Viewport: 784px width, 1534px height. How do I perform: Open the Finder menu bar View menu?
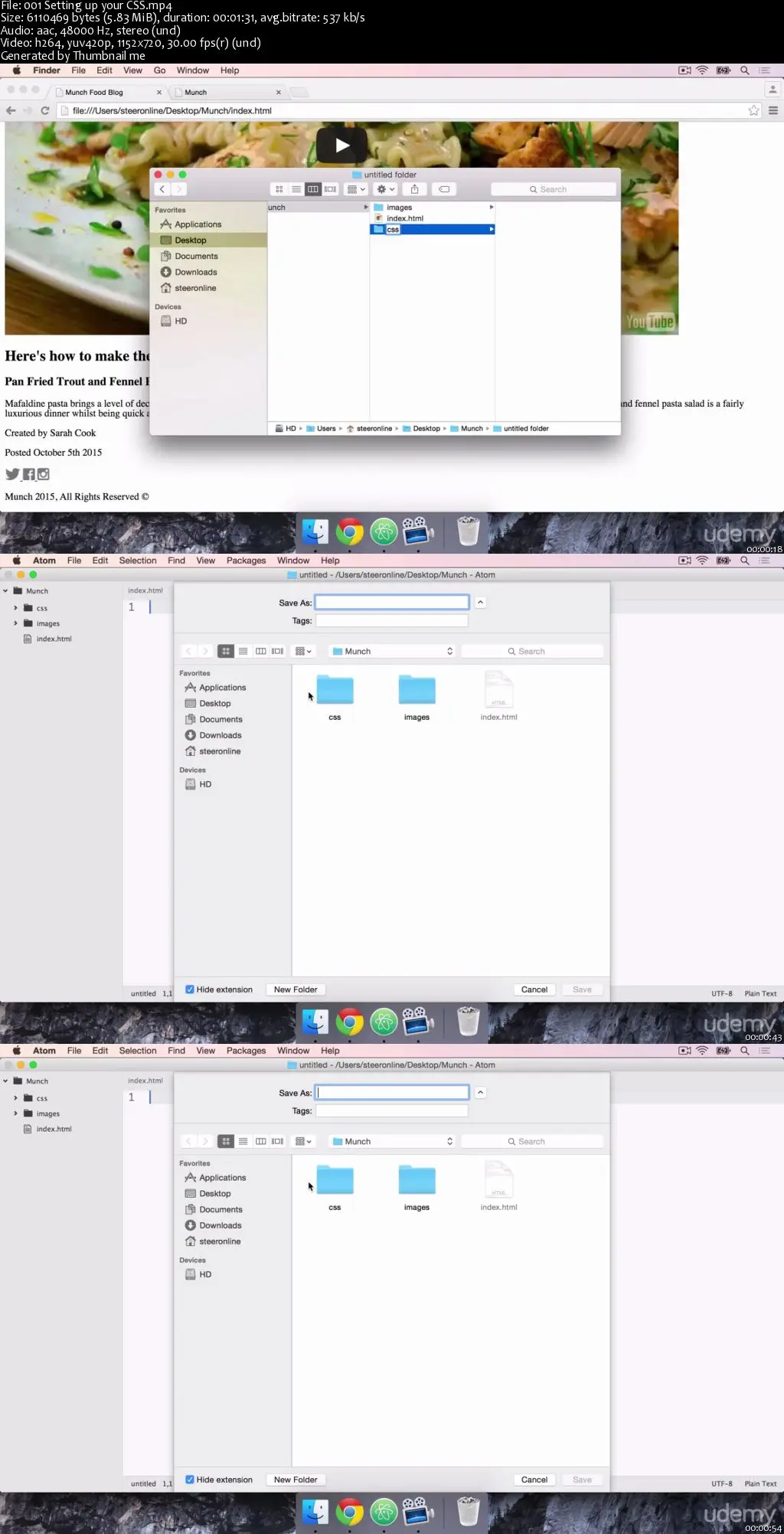(132, 70)
